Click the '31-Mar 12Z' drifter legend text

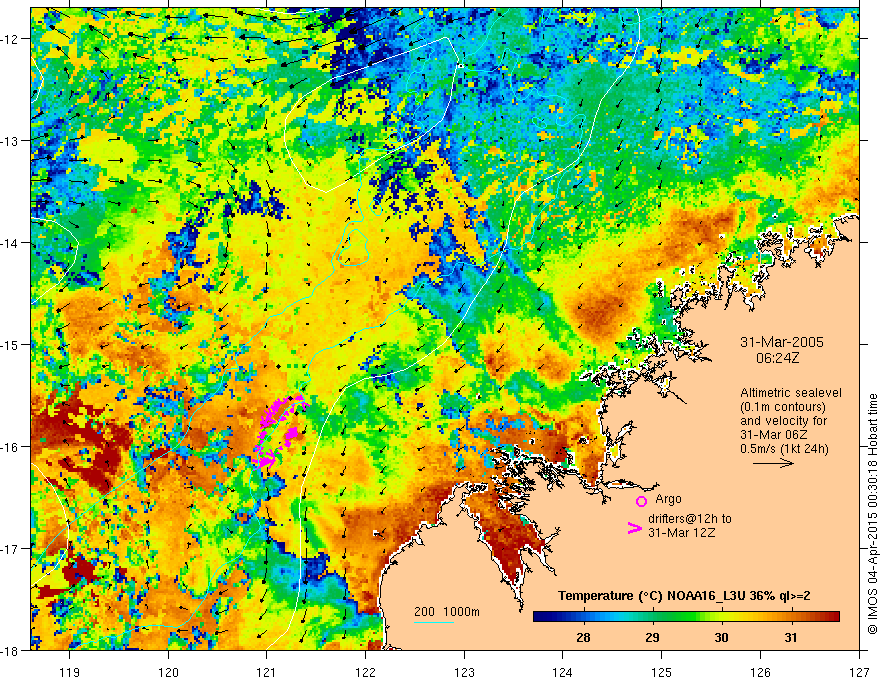(681, 533)
